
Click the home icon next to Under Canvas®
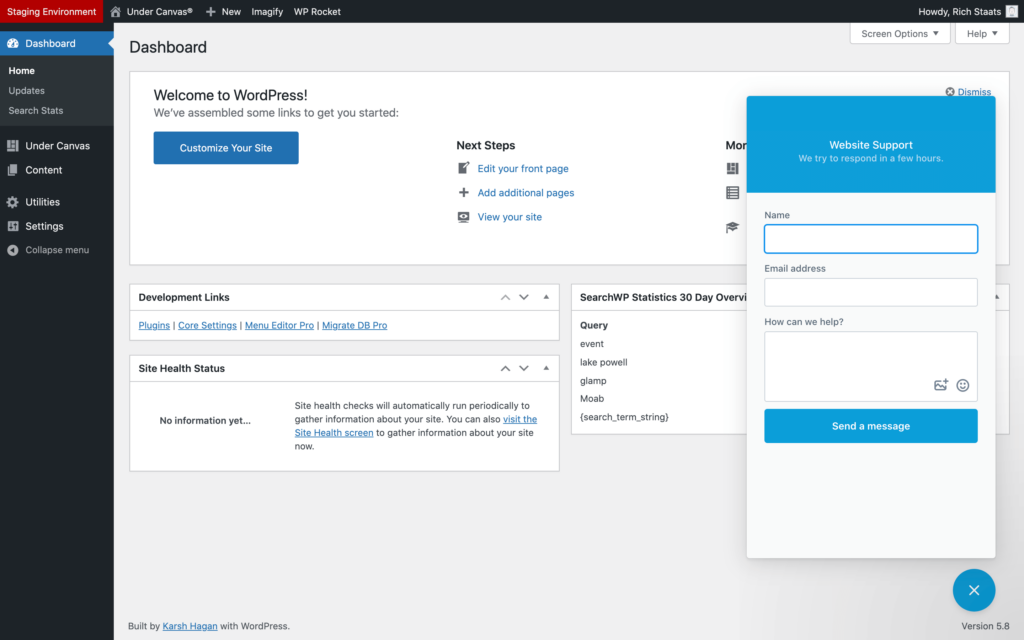114,11
